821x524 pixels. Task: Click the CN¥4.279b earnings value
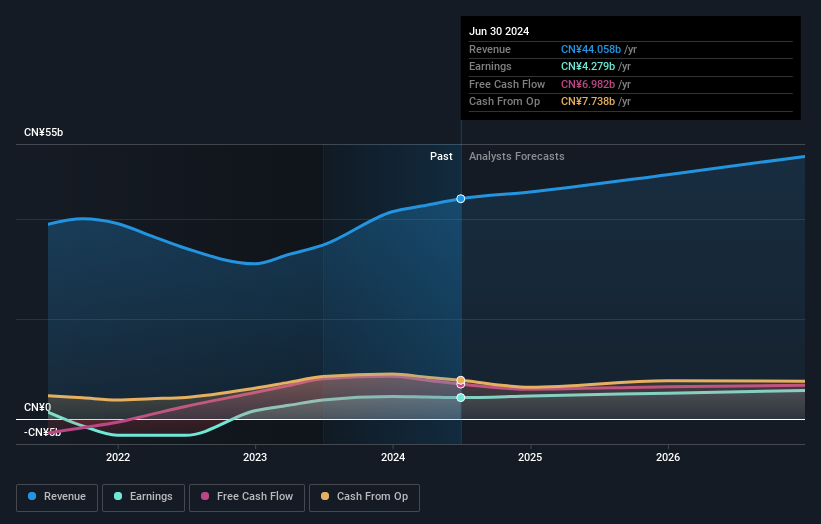point(588,66)
